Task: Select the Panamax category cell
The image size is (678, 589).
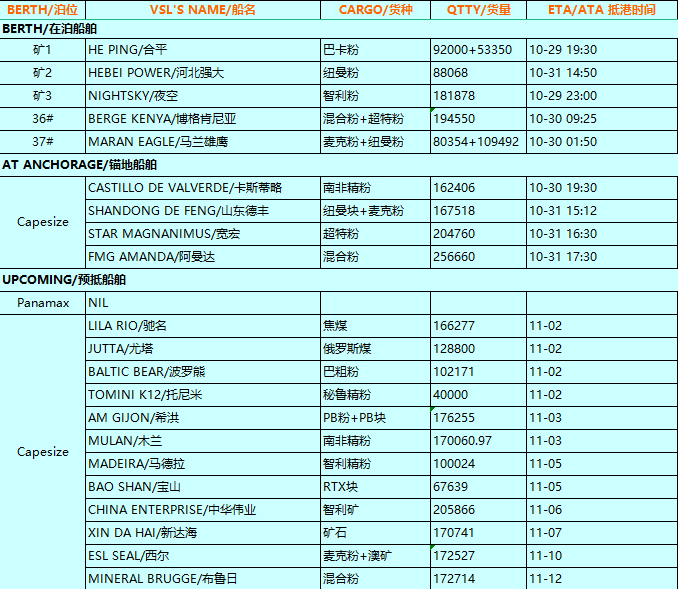Action: click(42, 303)
